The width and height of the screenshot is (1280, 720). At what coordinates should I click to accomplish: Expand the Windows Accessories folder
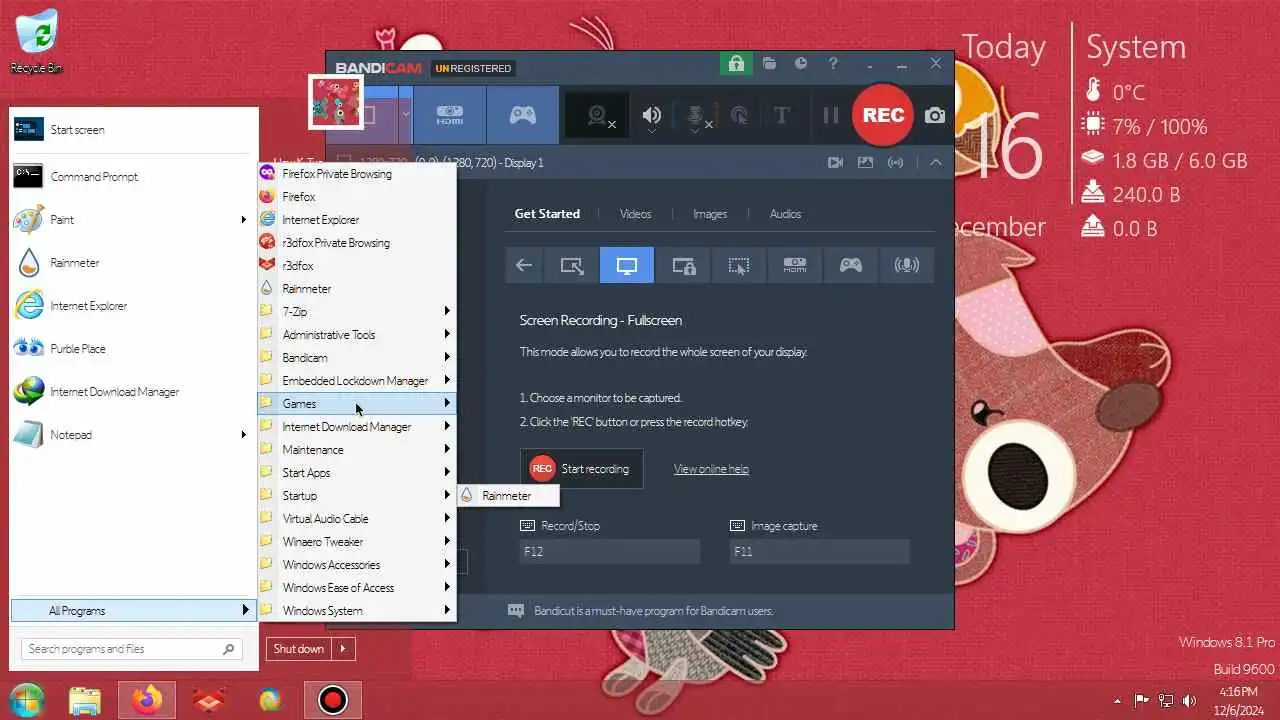pos(357,565)
